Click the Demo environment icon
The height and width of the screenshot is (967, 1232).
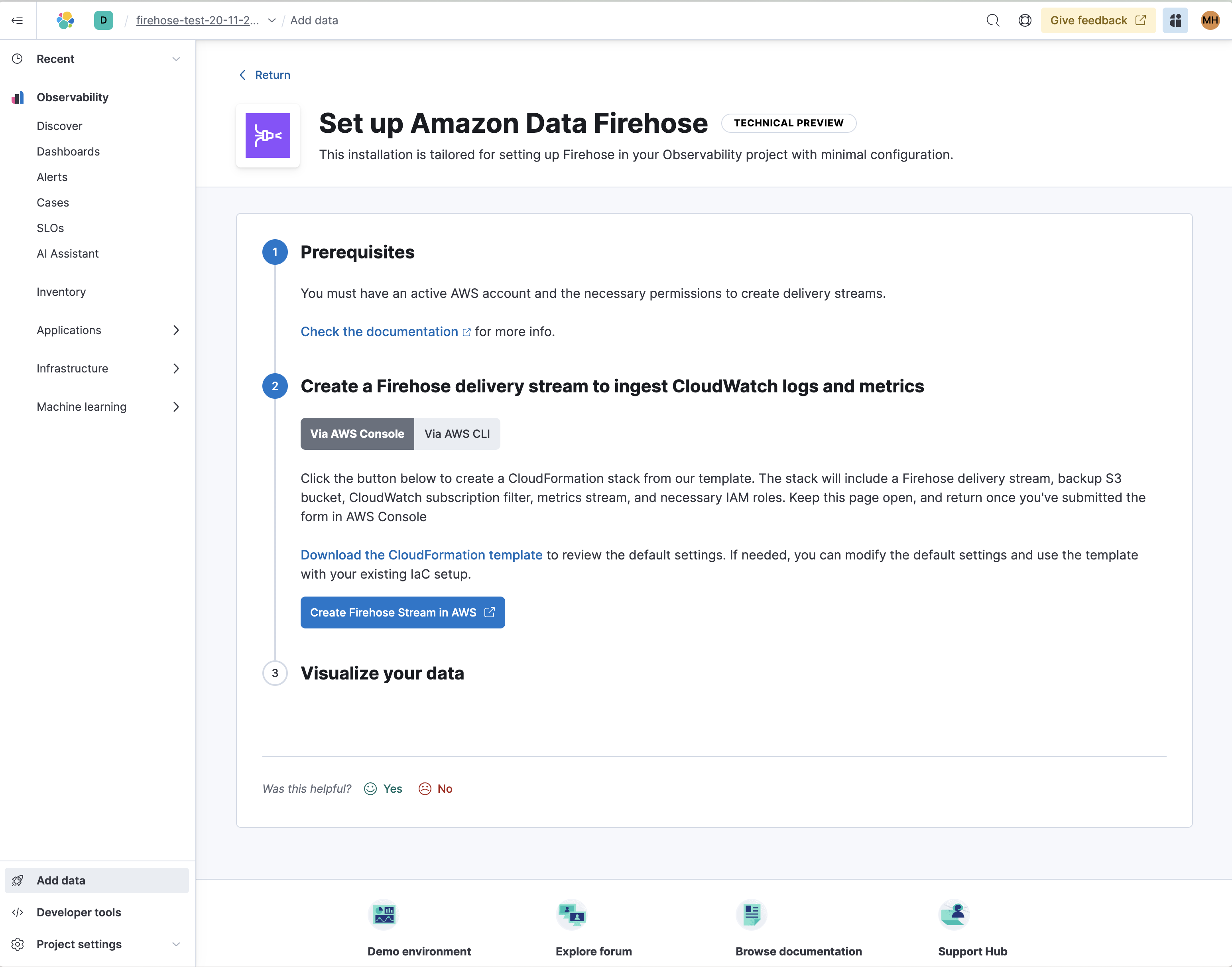(x=384, y=914)
